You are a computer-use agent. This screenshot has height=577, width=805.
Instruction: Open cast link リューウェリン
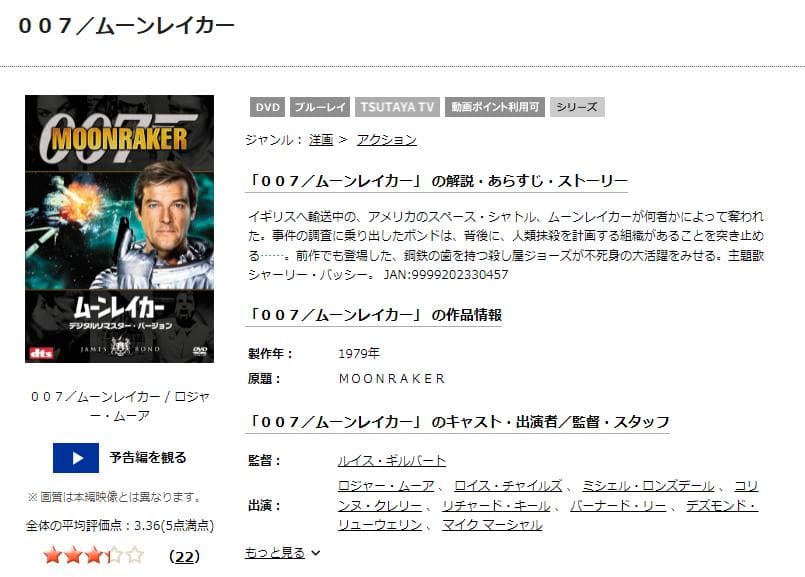[380, 525]
